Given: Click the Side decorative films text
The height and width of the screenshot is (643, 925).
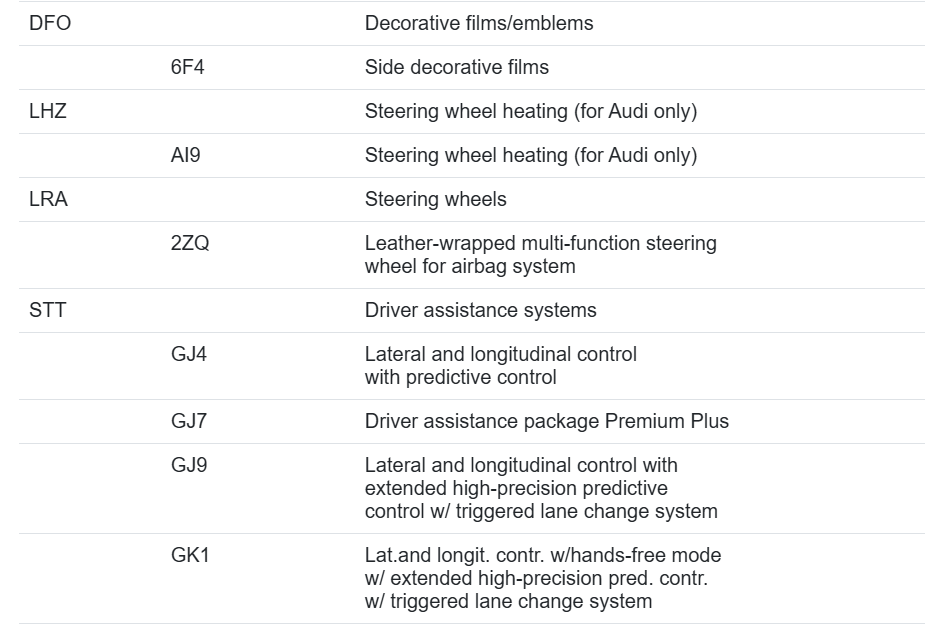Looking at the screenshot, I should click(457, 67).
